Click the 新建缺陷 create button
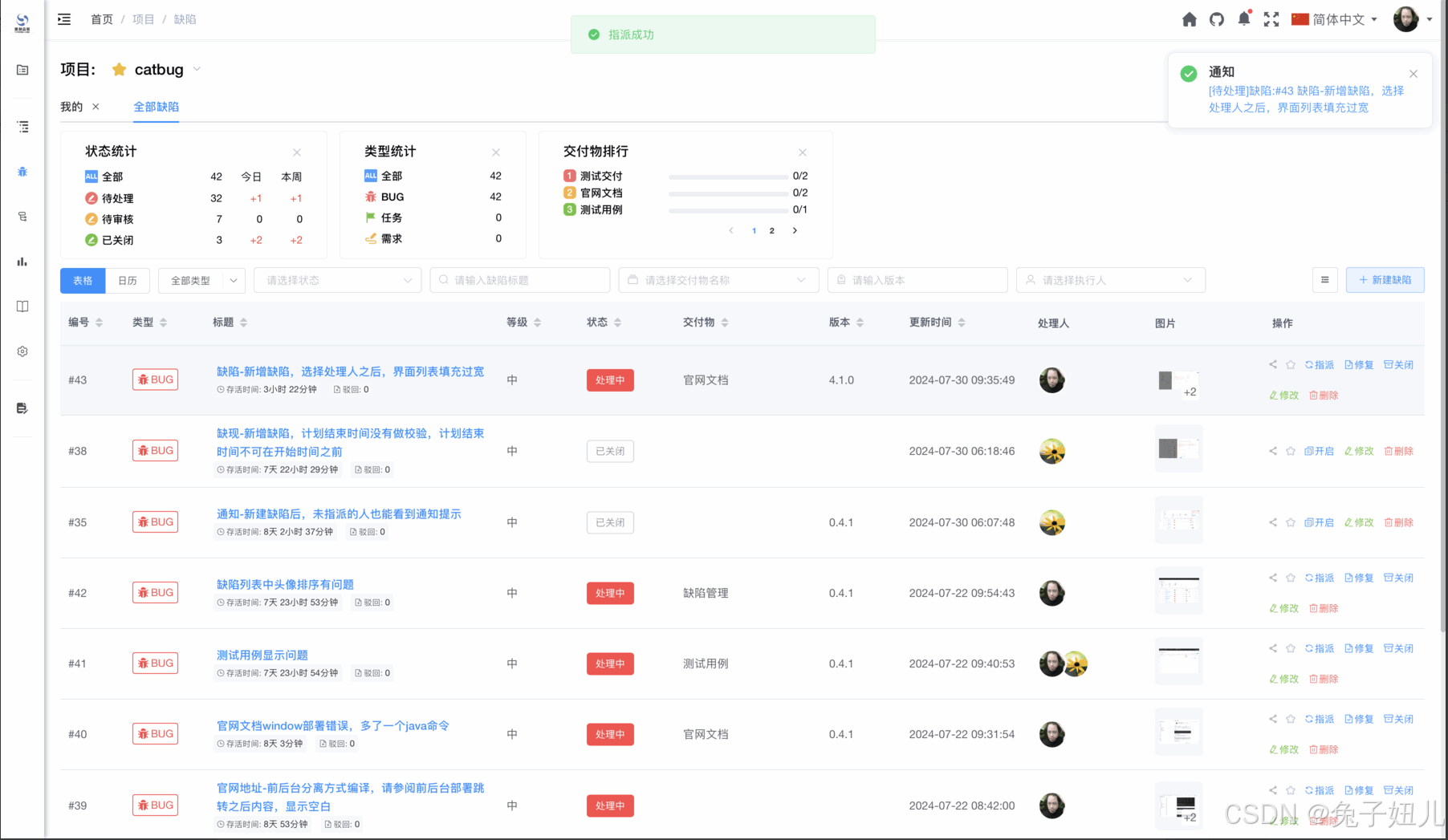This screenshot has width=1448, height=840. coord(1385,280)
